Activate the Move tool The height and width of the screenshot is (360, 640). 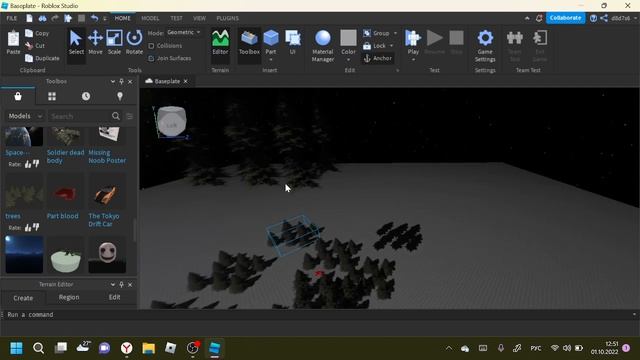95,42
